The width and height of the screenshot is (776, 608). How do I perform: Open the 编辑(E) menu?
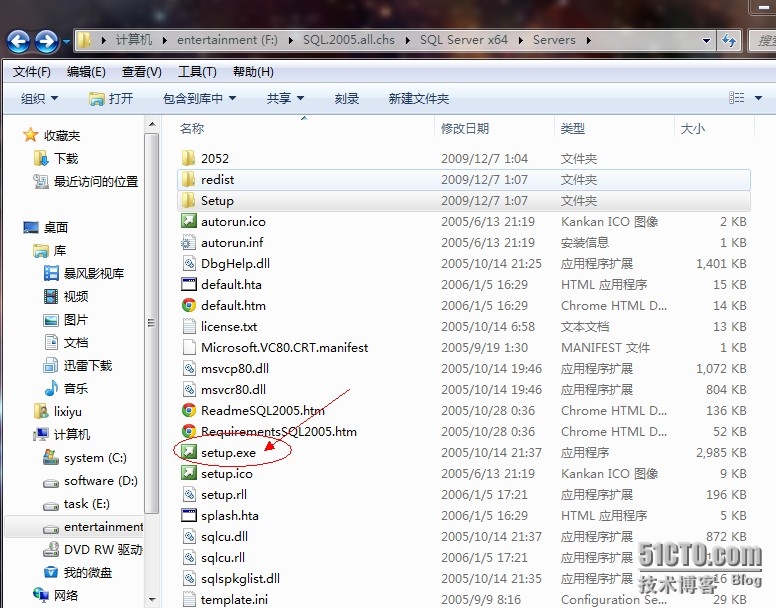pos(86,72)
